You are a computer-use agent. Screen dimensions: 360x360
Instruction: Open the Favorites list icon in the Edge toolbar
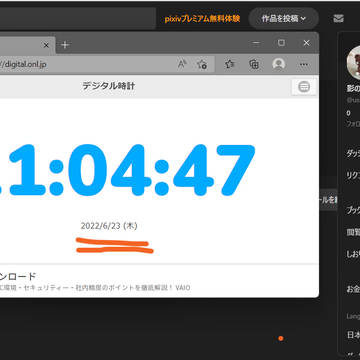point(229,64)
